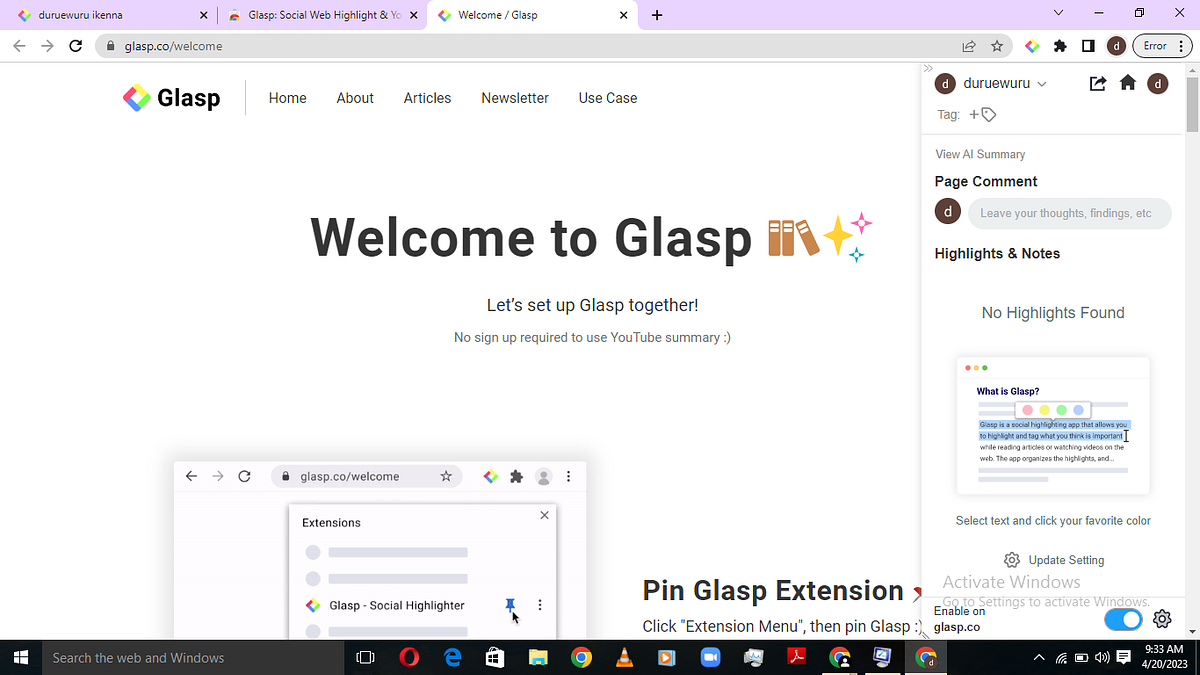Open the Glasp extension icon in browser toolbar
The height and width of the screenshot is (675, 1200).
point(1031,45)
